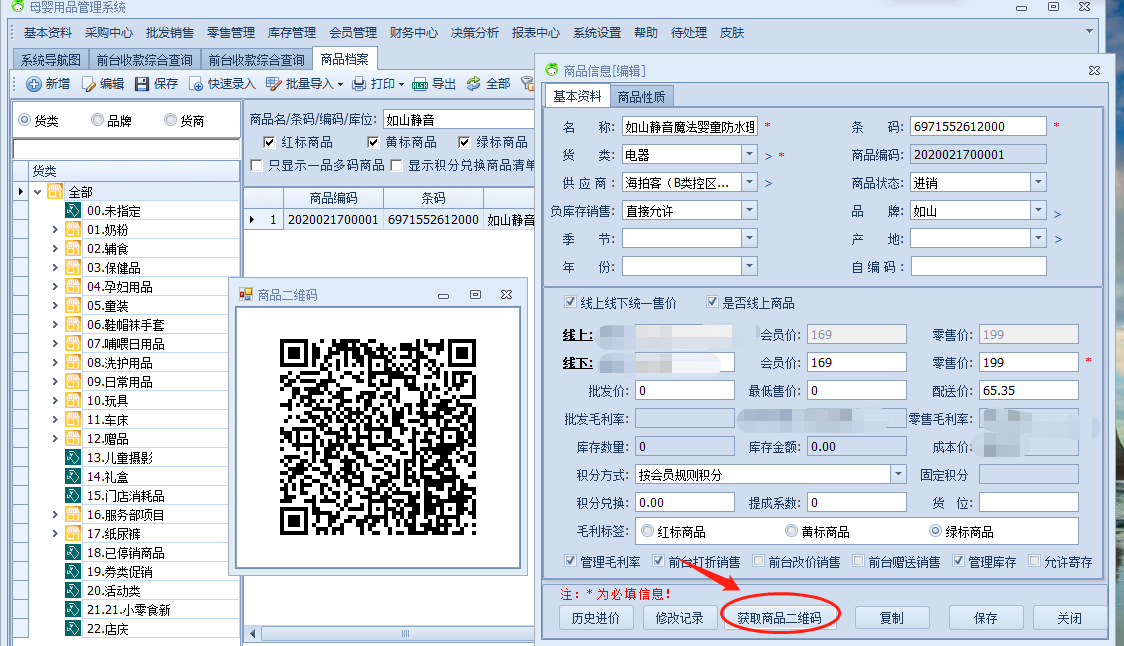The width and height of the screenshot is (1124, 646).
Task: Open the 商品状态 dropdown
Action: (1038, 182)
